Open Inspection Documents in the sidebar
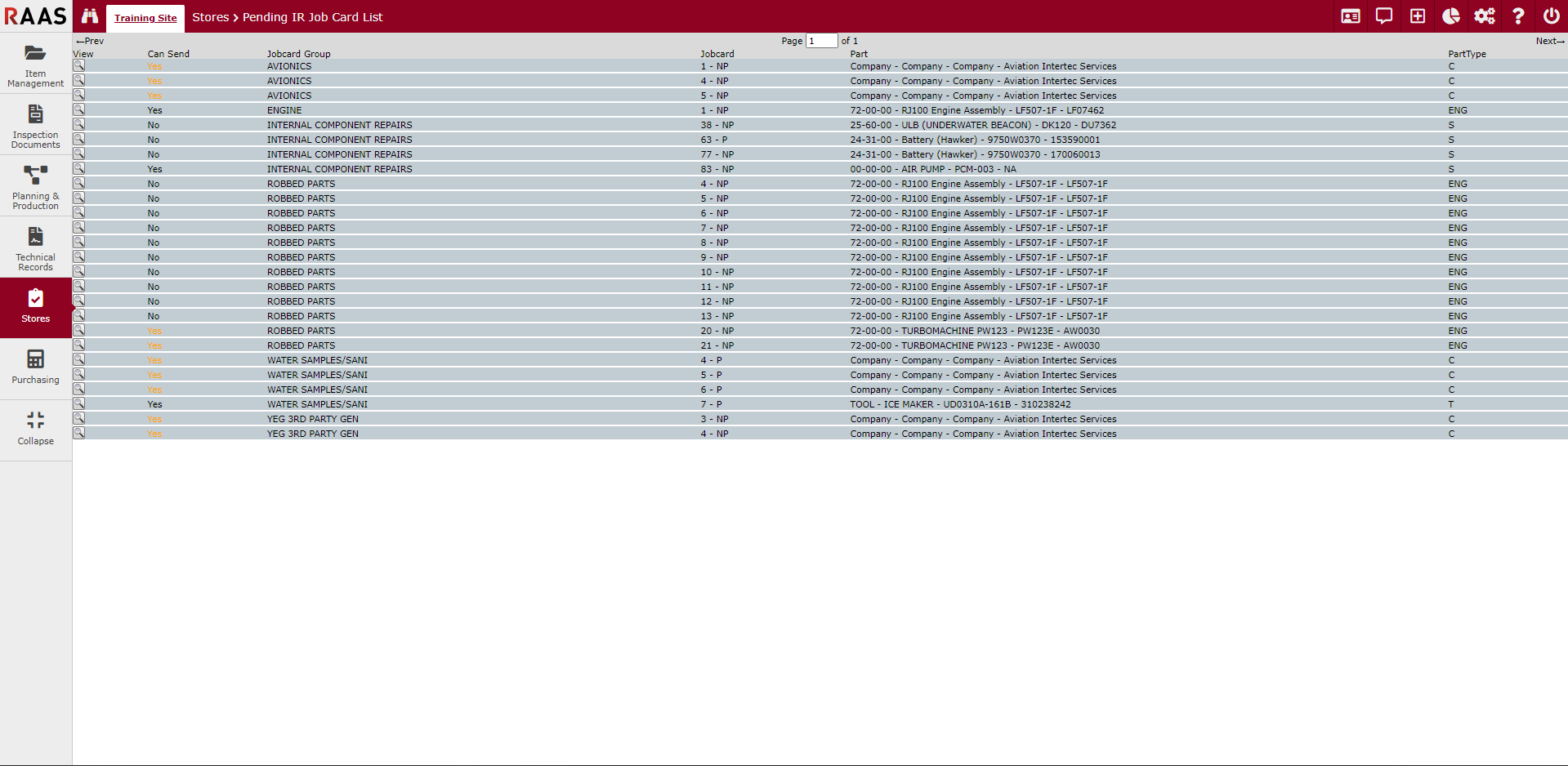The height and width of the screenshot is (766, 1568). point(35,126)
